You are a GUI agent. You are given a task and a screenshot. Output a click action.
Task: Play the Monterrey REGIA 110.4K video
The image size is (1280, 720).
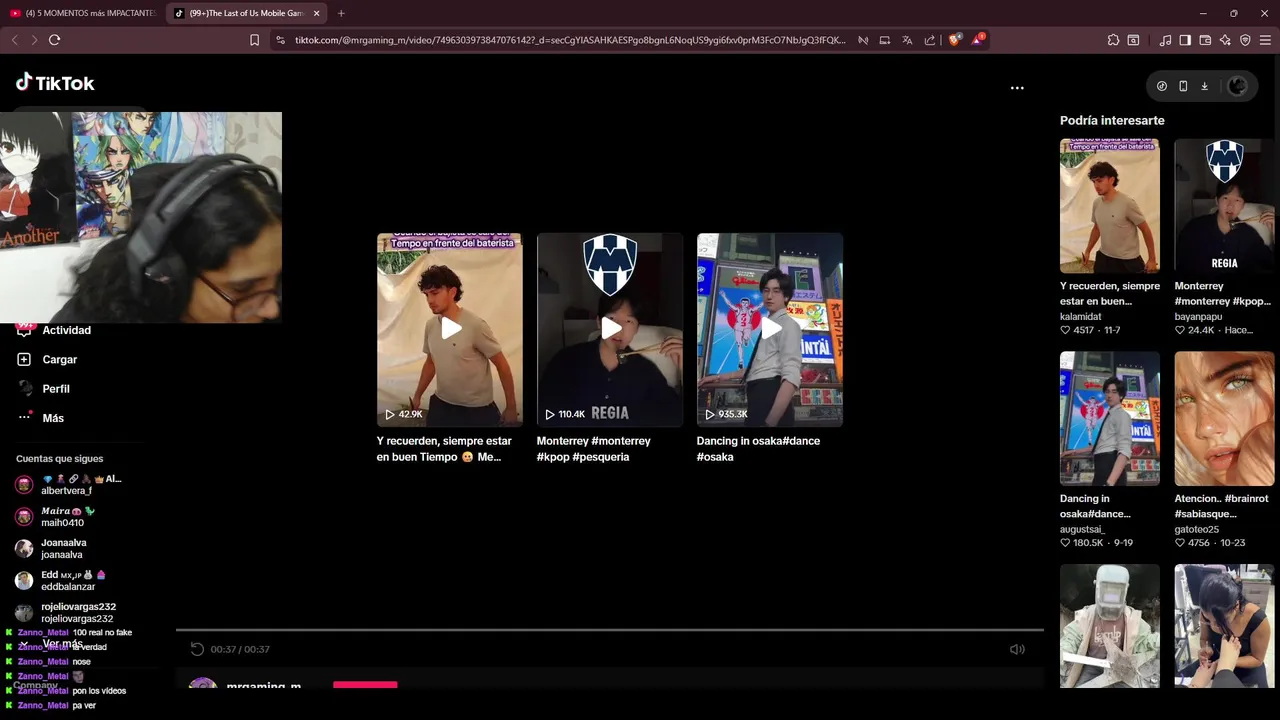(x=610, y=329)
